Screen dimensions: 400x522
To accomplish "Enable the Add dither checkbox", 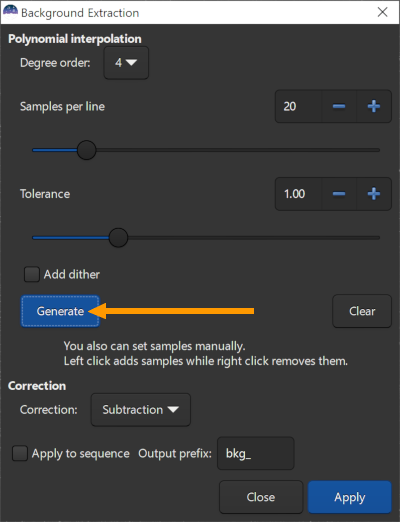I will (32, 274).
